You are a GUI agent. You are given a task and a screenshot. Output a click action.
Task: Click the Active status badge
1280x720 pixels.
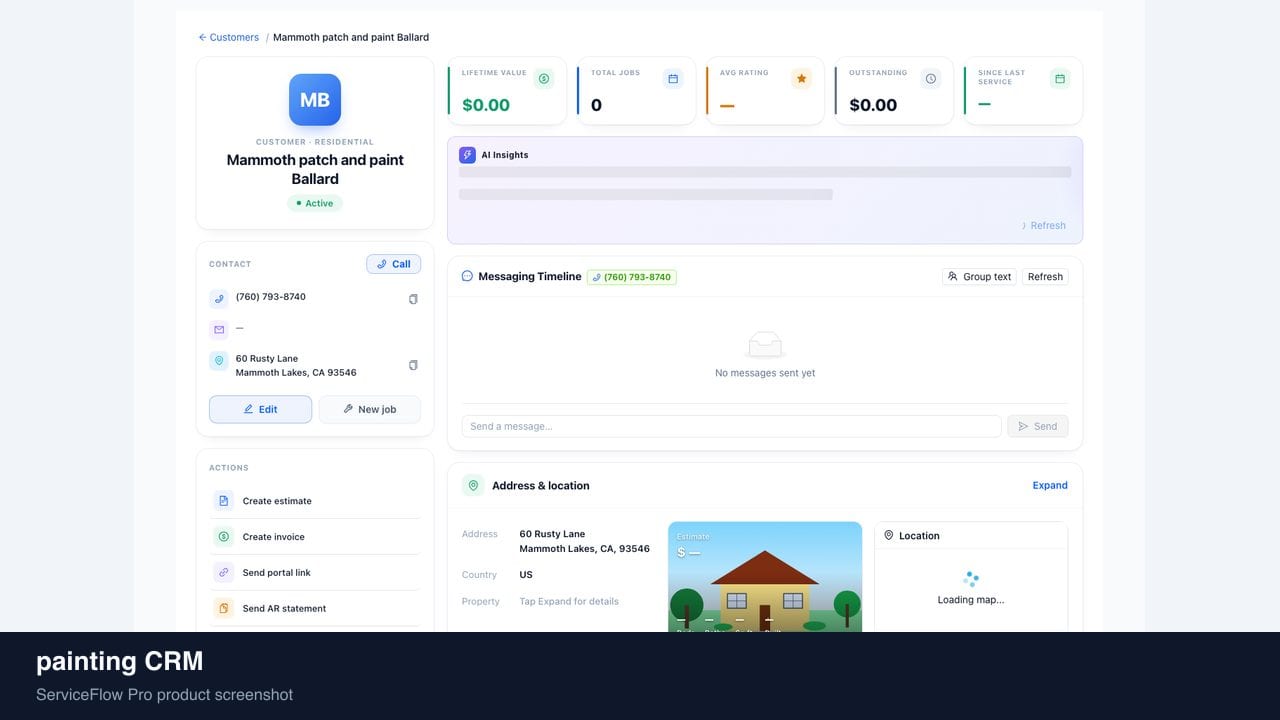(315, 203)
